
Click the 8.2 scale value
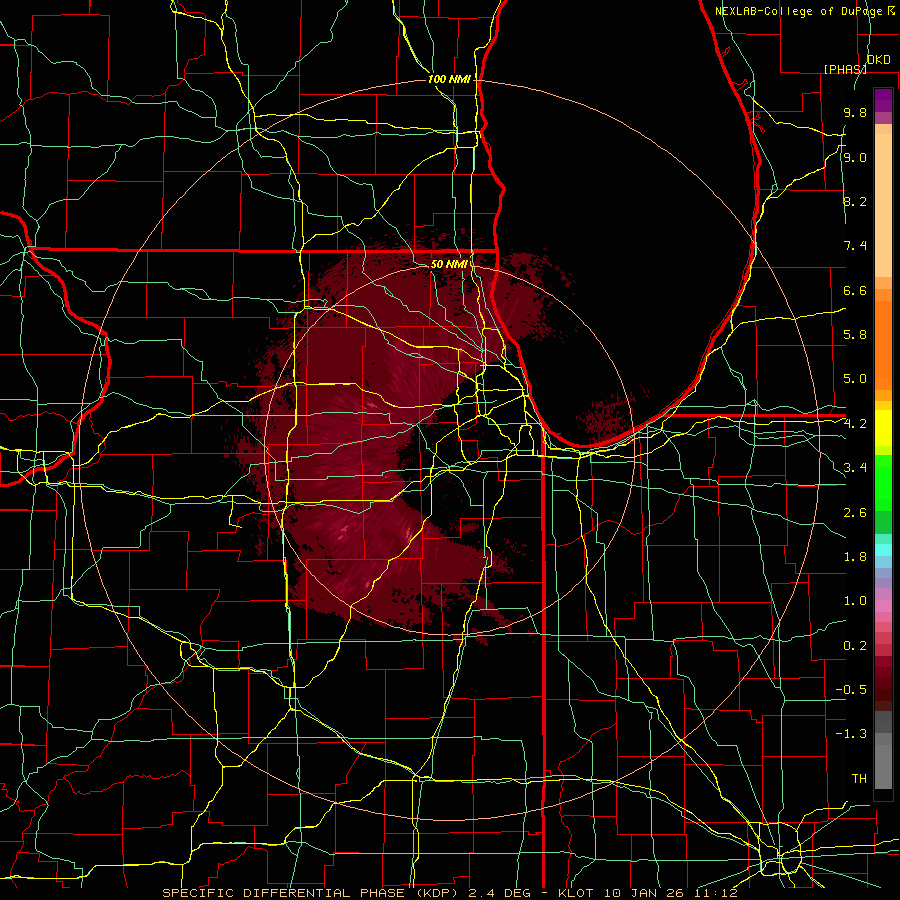855,201
